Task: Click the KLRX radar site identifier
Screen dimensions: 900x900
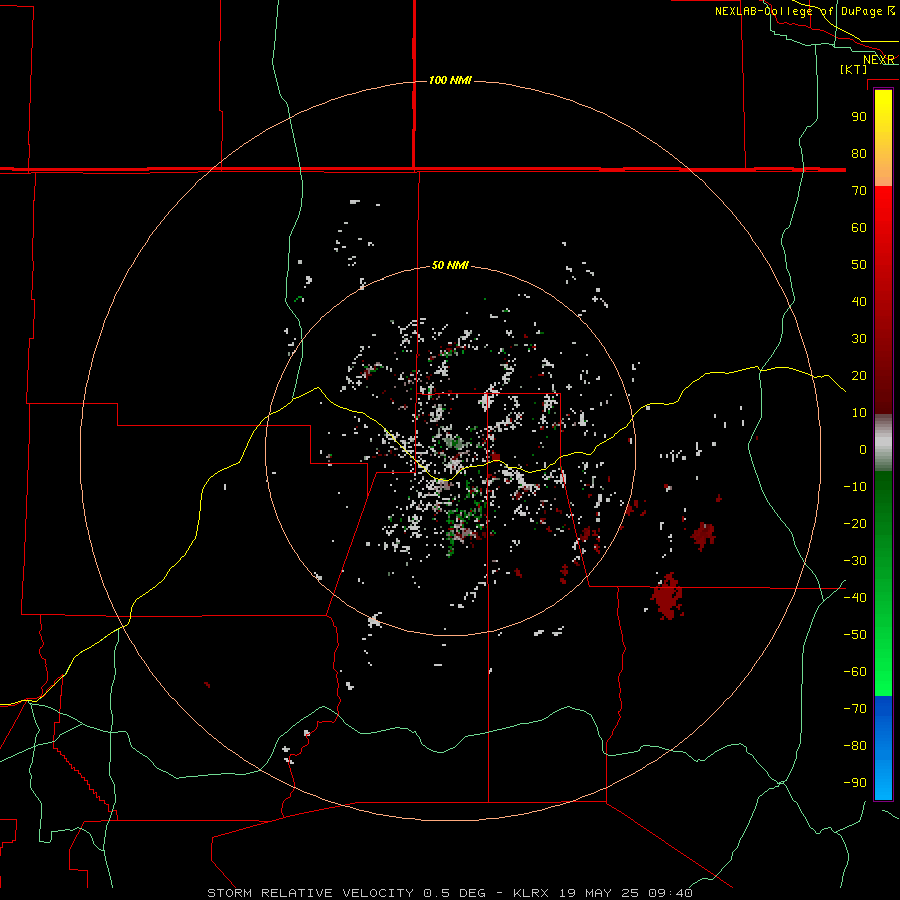Action: click(532, 893)
